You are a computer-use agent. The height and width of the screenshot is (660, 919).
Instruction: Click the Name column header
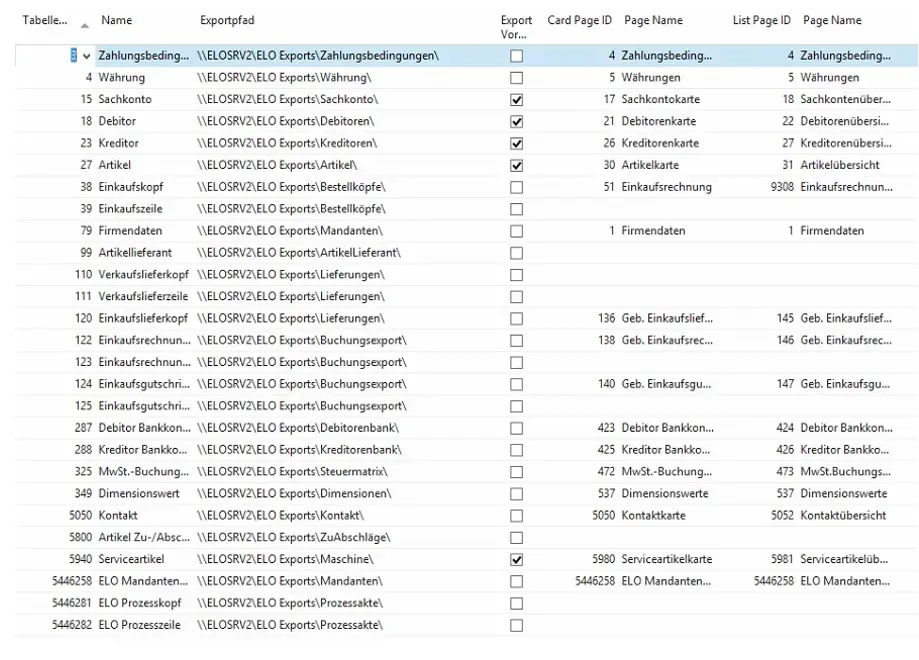point(117,21)
